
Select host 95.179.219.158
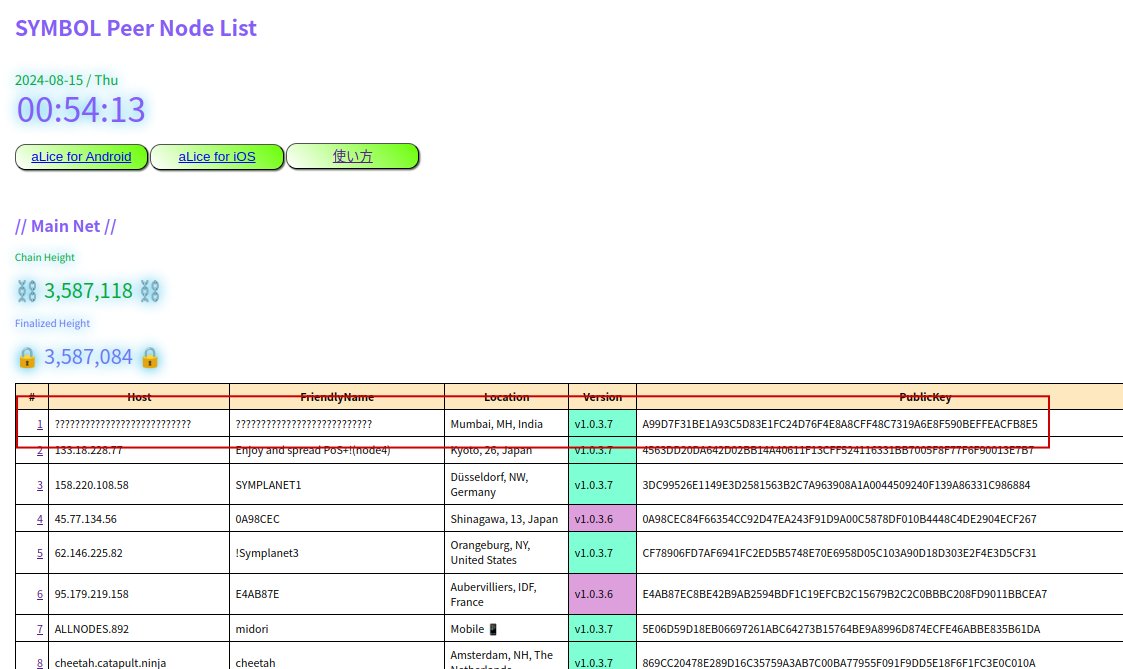[x=91, y=594]
